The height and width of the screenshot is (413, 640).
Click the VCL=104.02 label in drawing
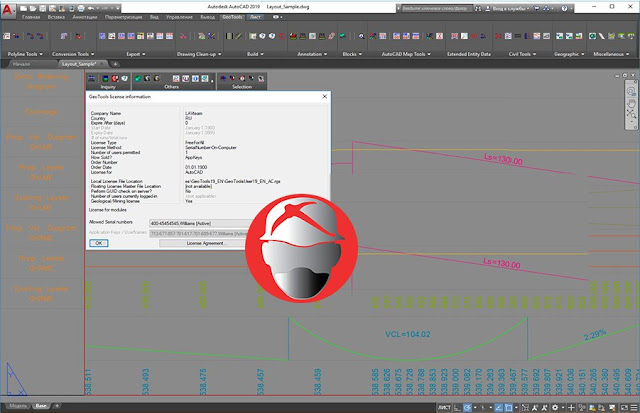(407, 334)
